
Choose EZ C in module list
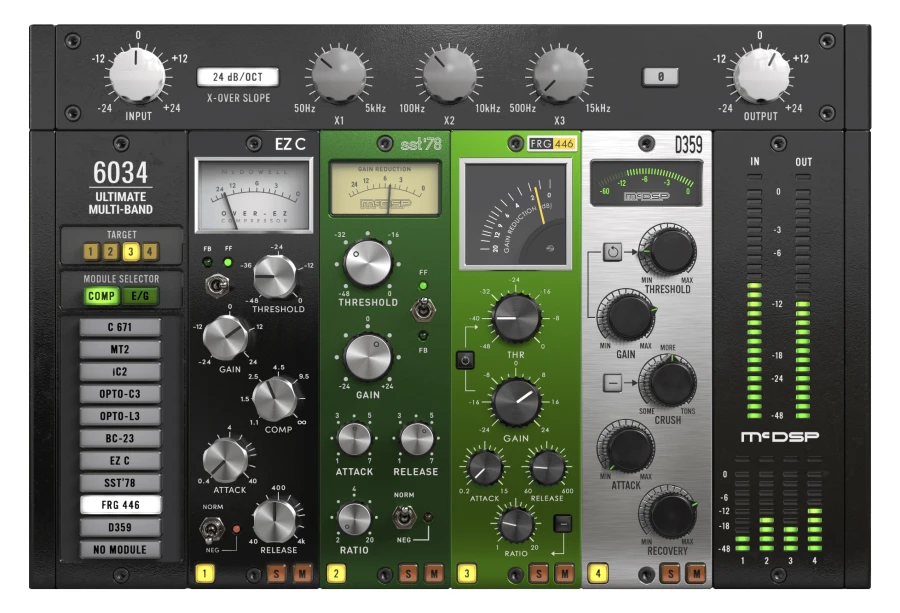point(120,461)
